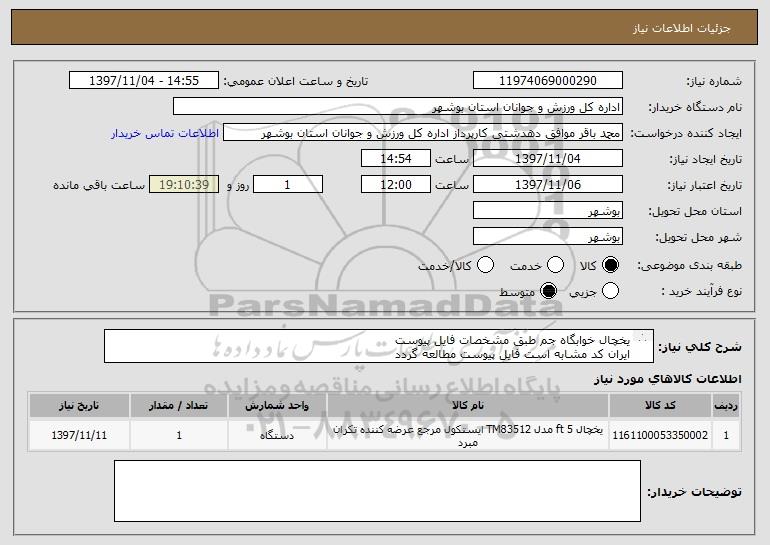Click the واحد شمارش column header

click(x=277, y=406)
